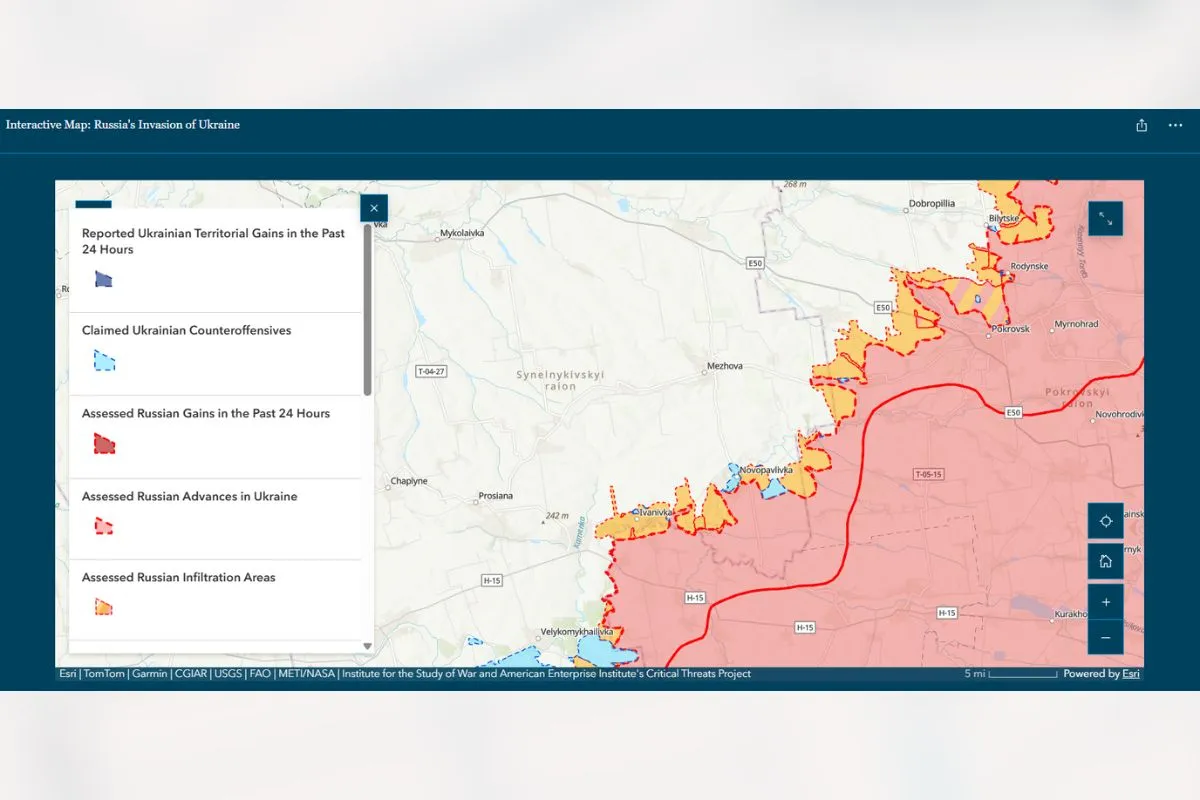Screen dimensions: 1200x800
Task: Select the Assessed Russian Gains swatch
Action: click(104, 443)
